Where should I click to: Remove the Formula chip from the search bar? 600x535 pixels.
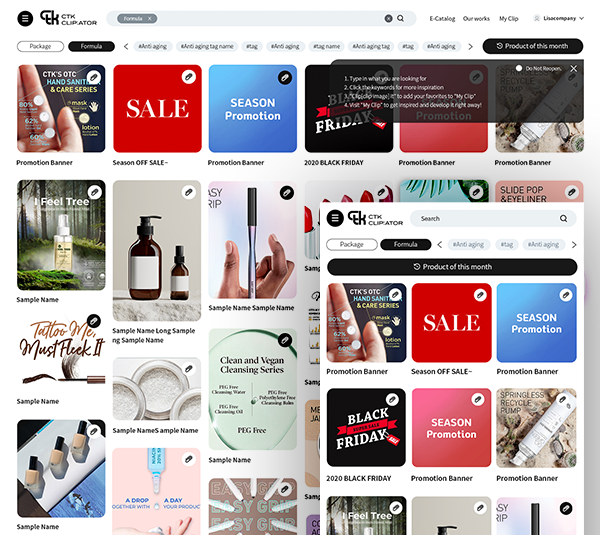[150, 18]
